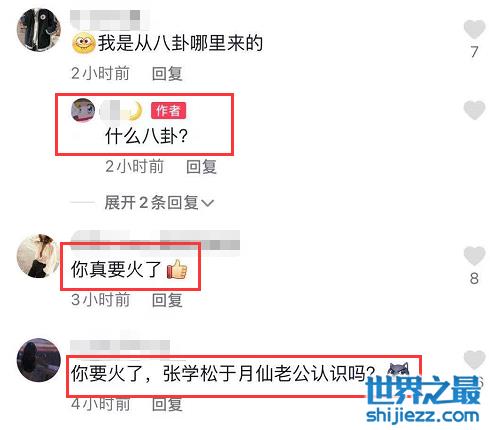
Task: Tap the like count 8
Action: coord(474,278)
